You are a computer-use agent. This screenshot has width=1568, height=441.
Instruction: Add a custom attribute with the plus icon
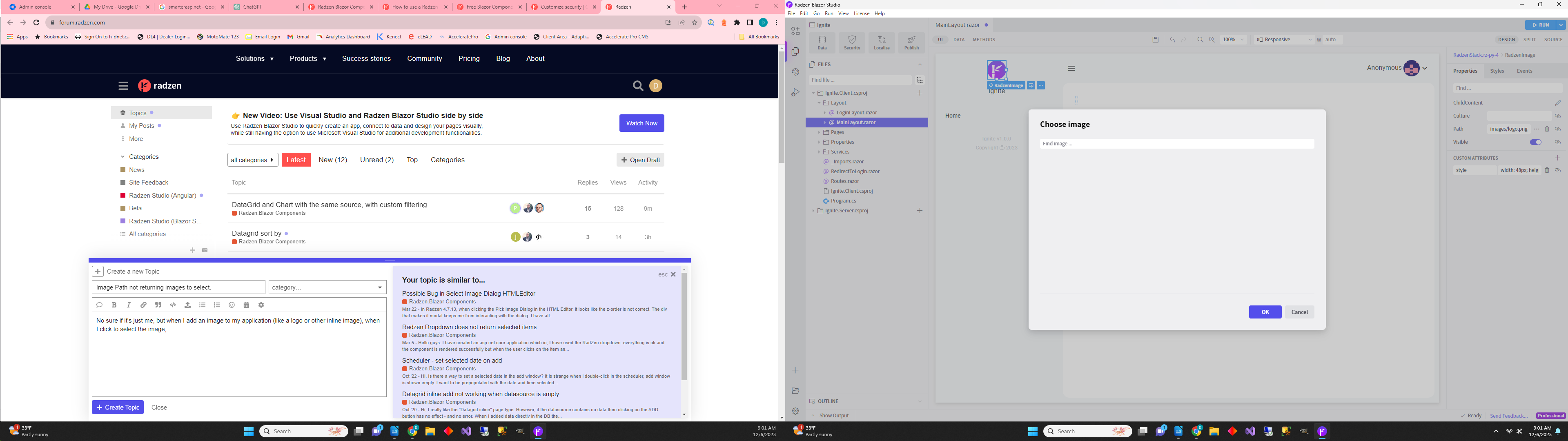[1558, 158]
